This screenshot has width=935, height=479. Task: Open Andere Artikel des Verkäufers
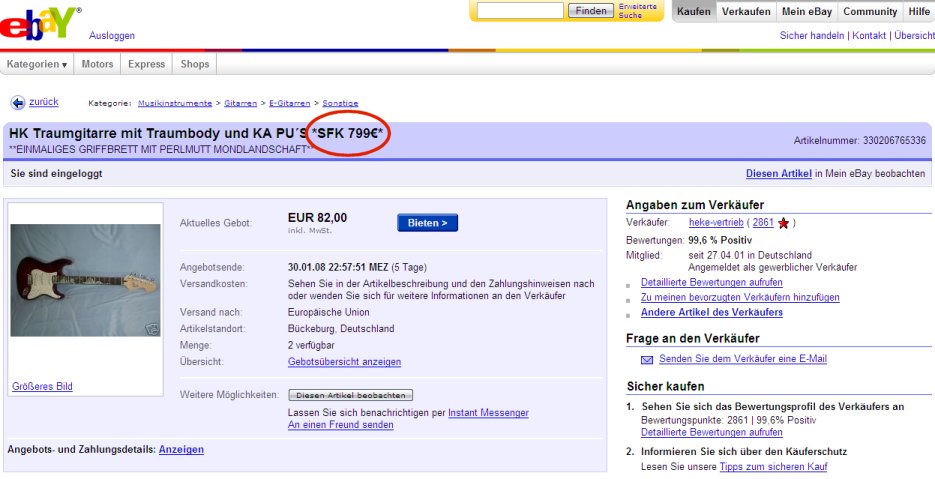(x=711, y=312)
